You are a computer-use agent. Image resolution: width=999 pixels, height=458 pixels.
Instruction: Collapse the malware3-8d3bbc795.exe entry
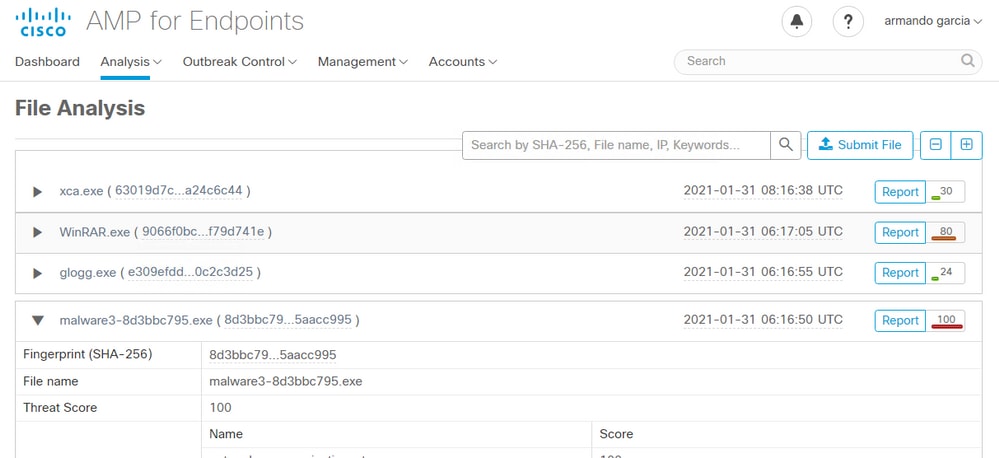(x=38, y=320)
